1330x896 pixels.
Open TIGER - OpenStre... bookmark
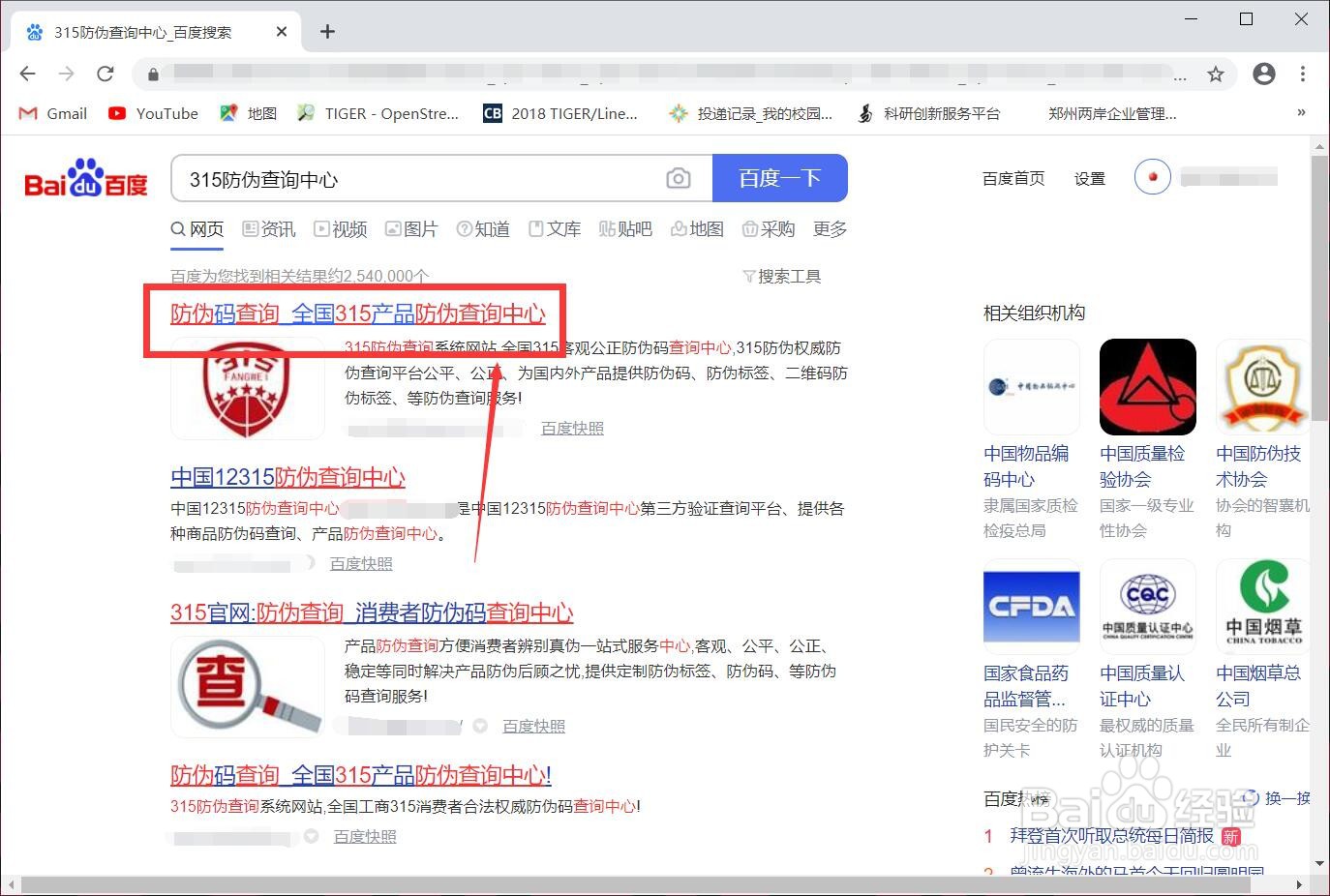(x=378, y=113)
